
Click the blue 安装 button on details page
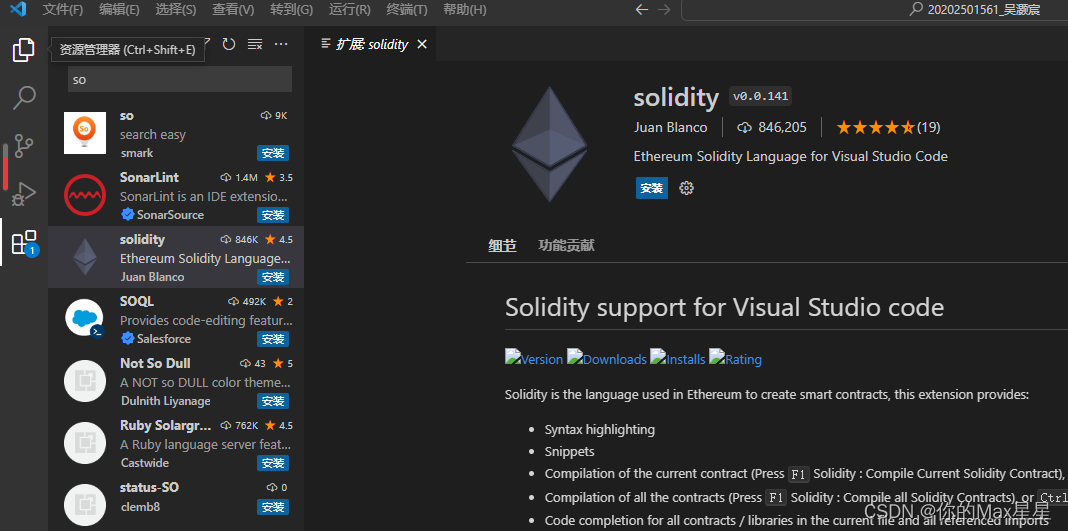click(x=652, y=188)
